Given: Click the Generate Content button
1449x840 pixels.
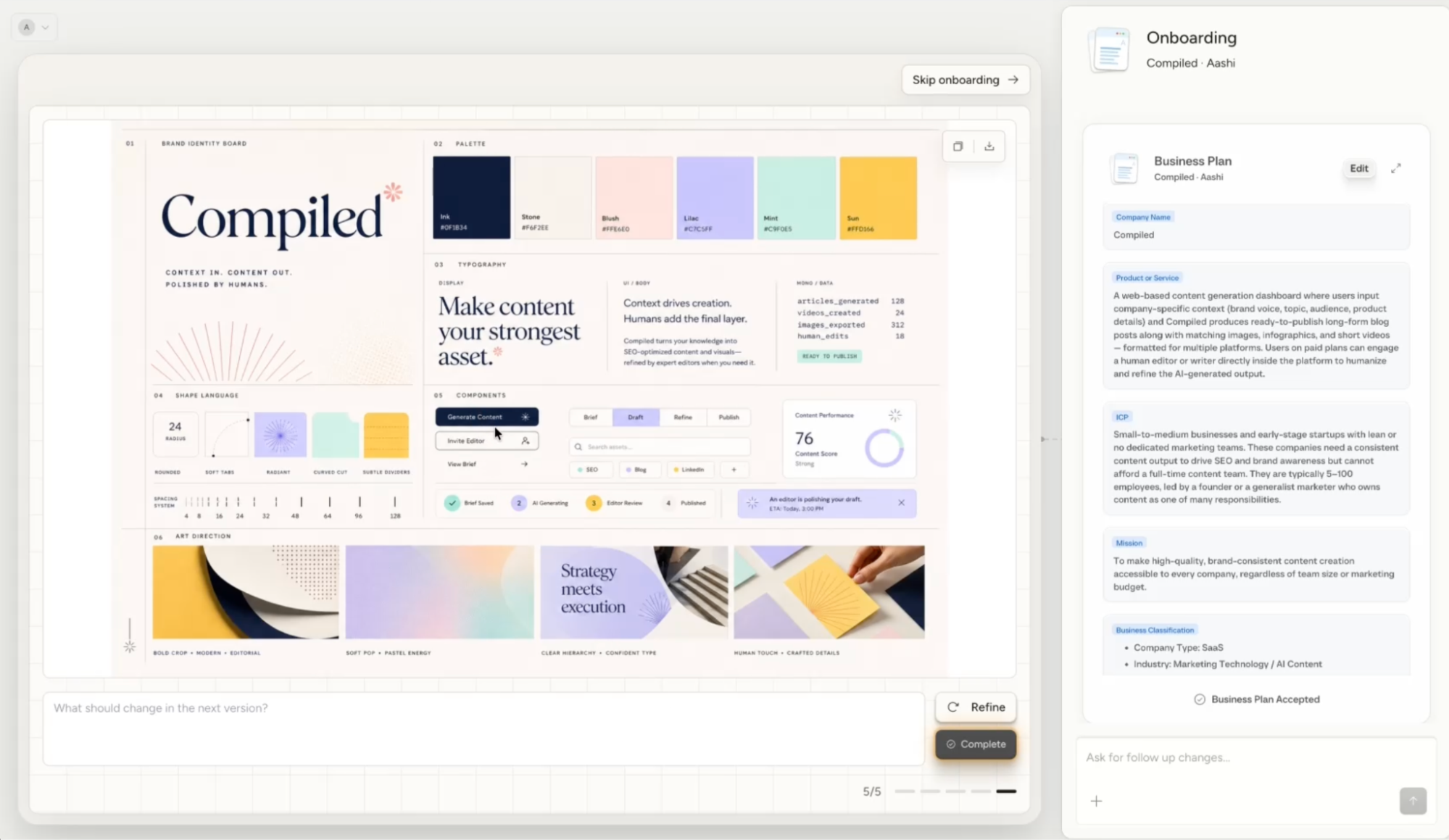Looking at the screenshot, I should point(486,417).
